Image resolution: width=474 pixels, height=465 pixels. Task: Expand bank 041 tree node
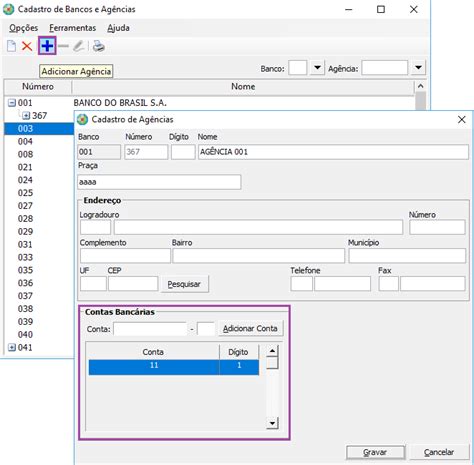click(x=12, y=347)
